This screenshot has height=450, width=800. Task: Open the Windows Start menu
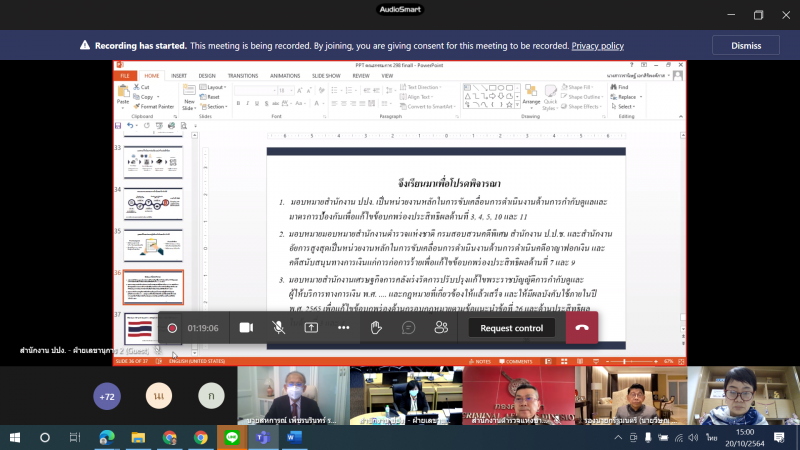point(15,437)
